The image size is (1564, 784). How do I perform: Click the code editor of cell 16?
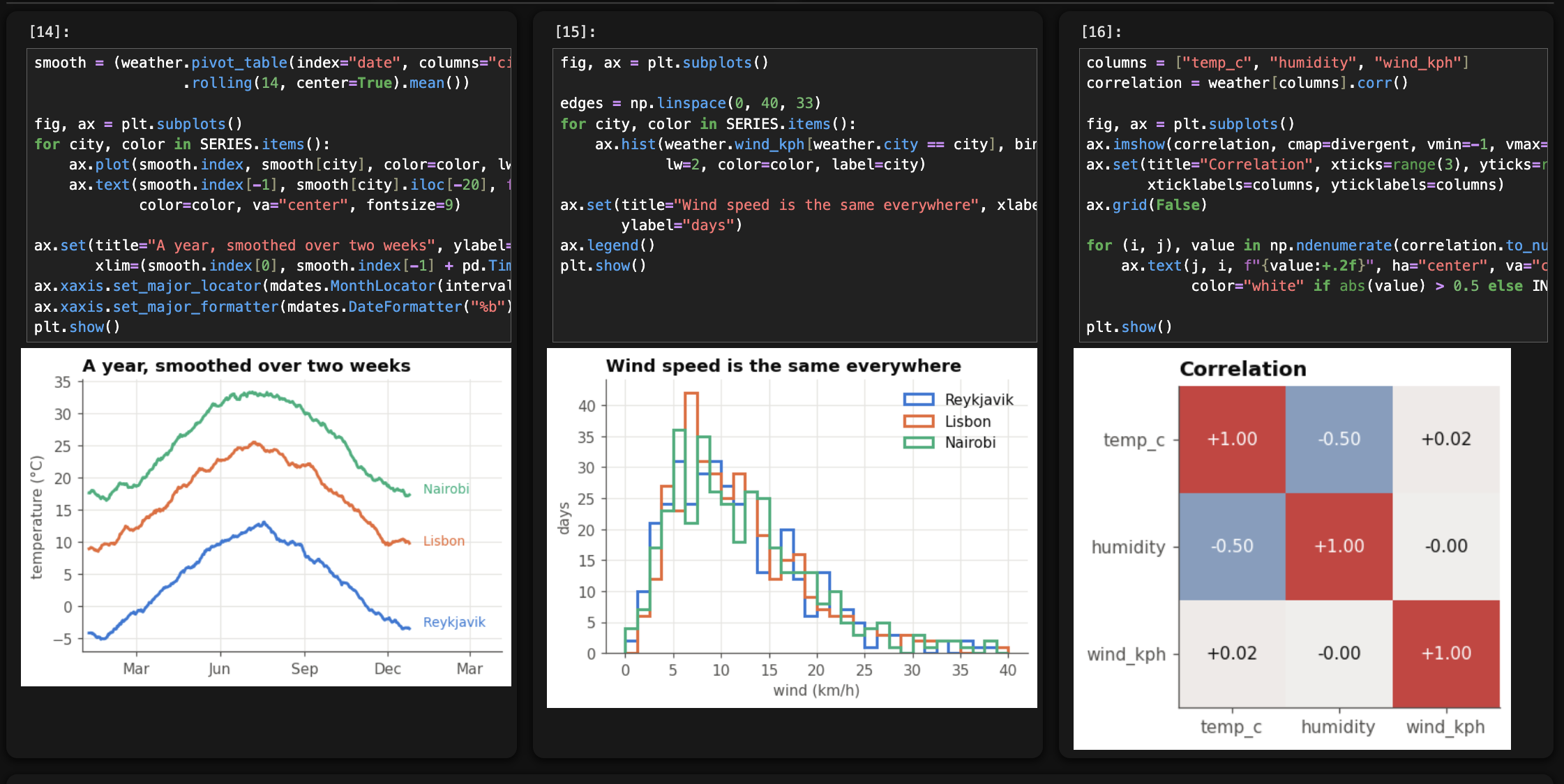click(1313, 195)
